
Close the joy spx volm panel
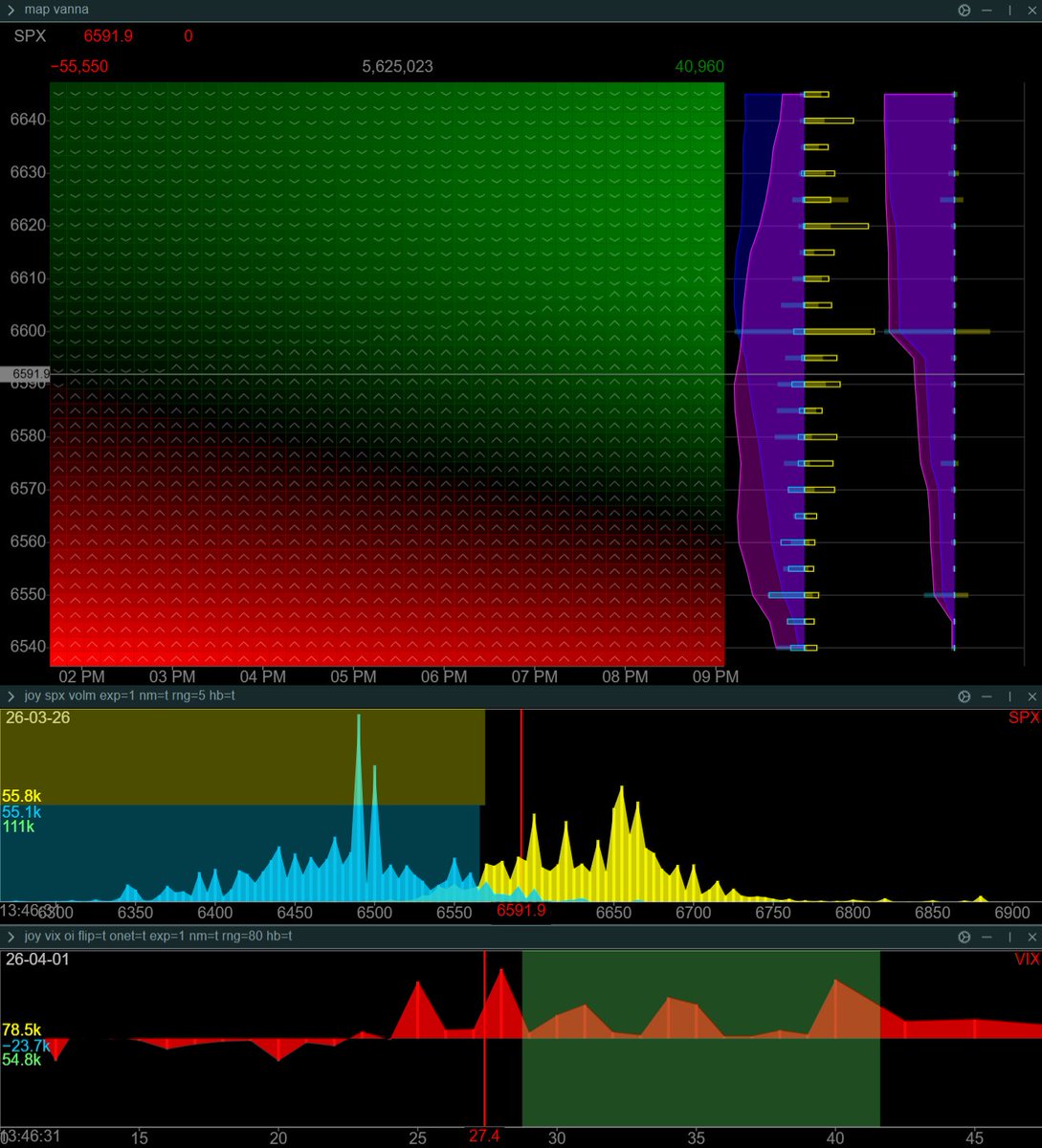[x=1031, y=696]
